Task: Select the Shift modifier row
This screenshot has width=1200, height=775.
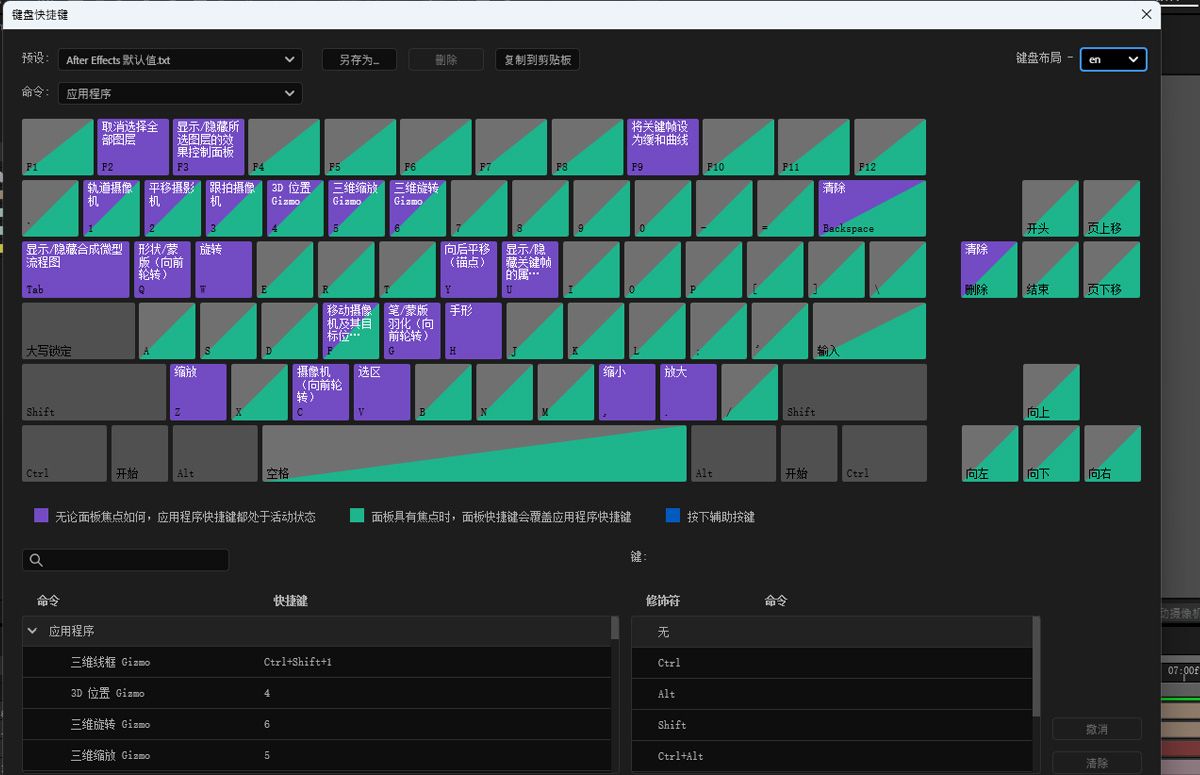Action: (x=832, y=725)
